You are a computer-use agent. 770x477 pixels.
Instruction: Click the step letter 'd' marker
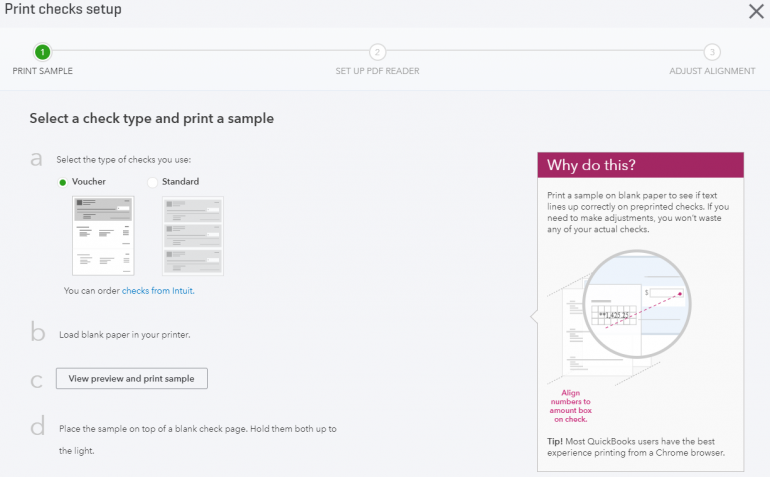coord(37,427)
